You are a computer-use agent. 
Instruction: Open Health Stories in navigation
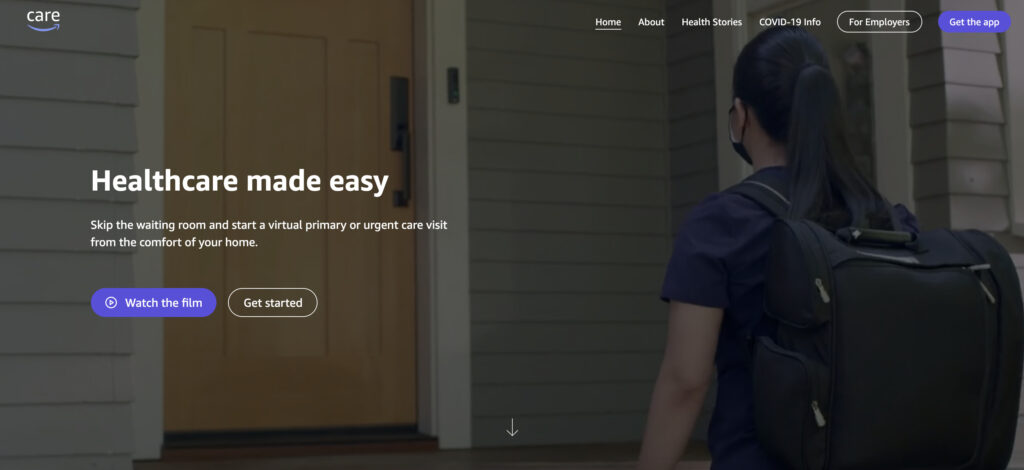pyautogui.click(x=712, y=22)
